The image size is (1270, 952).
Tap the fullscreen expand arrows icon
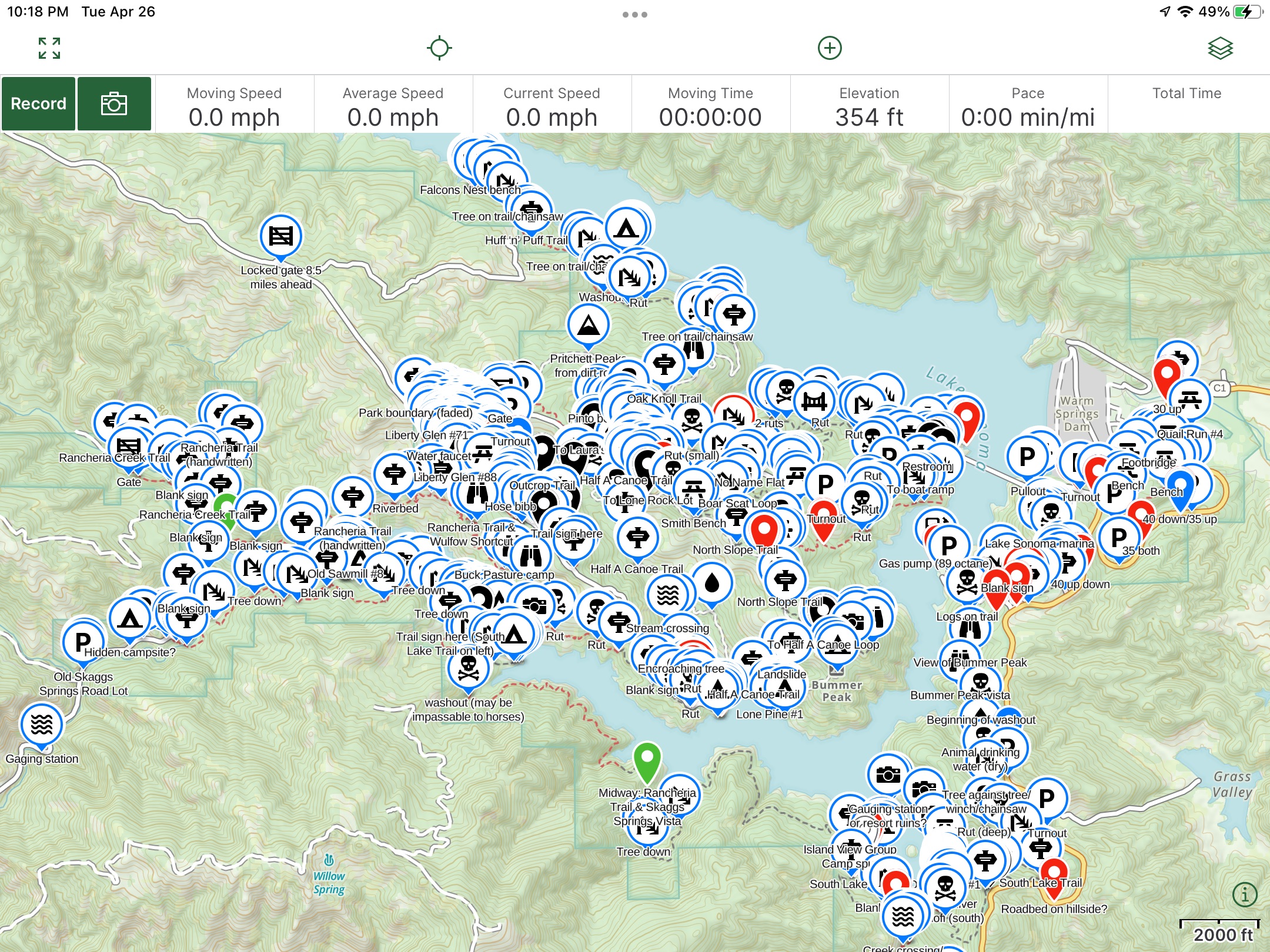click(x=49, y=48)
